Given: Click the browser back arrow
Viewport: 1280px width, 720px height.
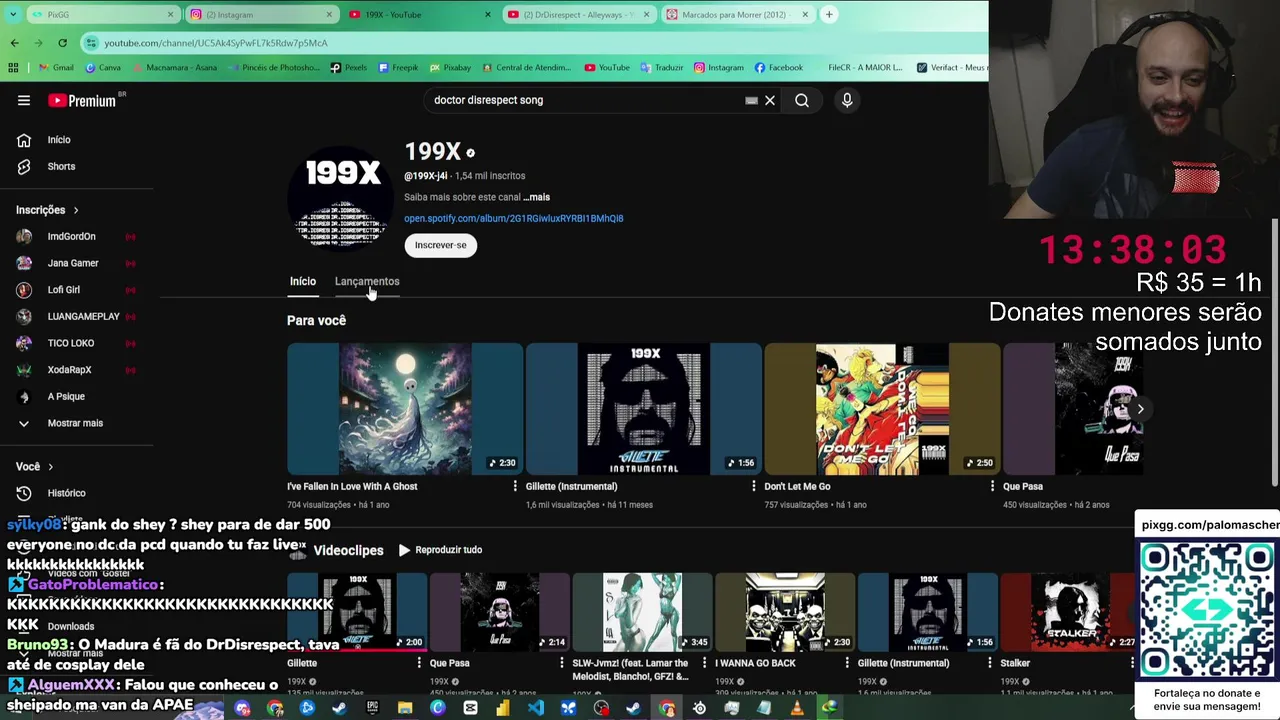Looking at the screenshot, I should (x=14, y=43).
